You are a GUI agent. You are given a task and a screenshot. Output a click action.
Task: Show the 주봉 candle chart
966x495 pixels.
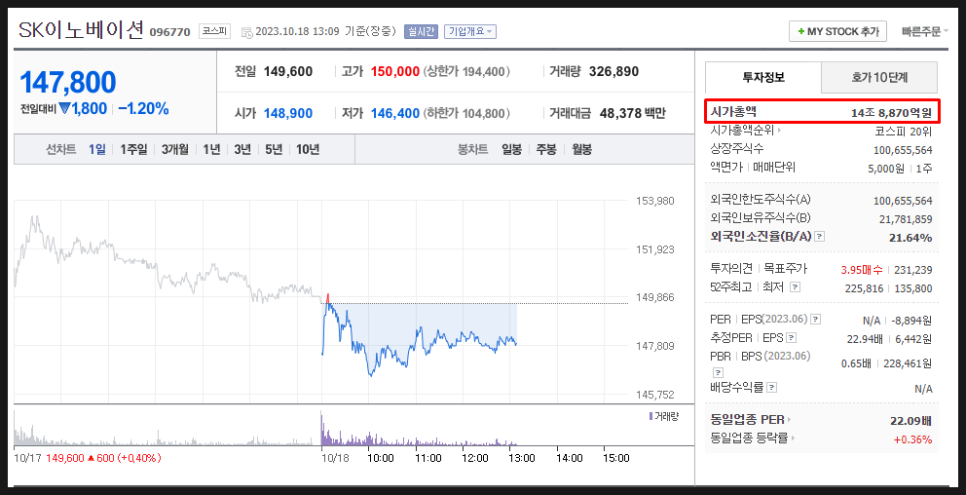point(546,149)
